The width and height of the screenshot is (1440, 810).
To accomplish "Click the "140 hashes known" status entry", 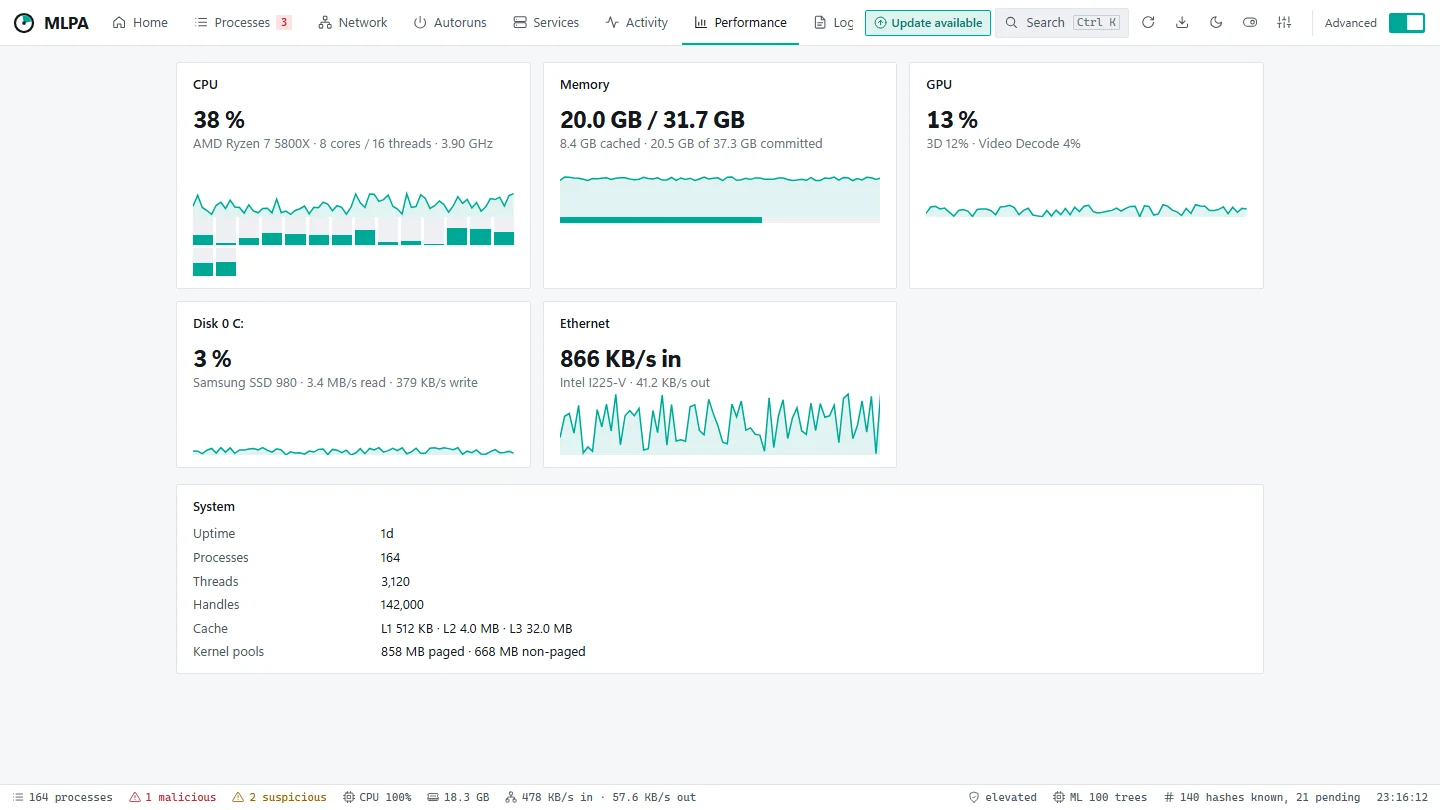I will 1262,798.
